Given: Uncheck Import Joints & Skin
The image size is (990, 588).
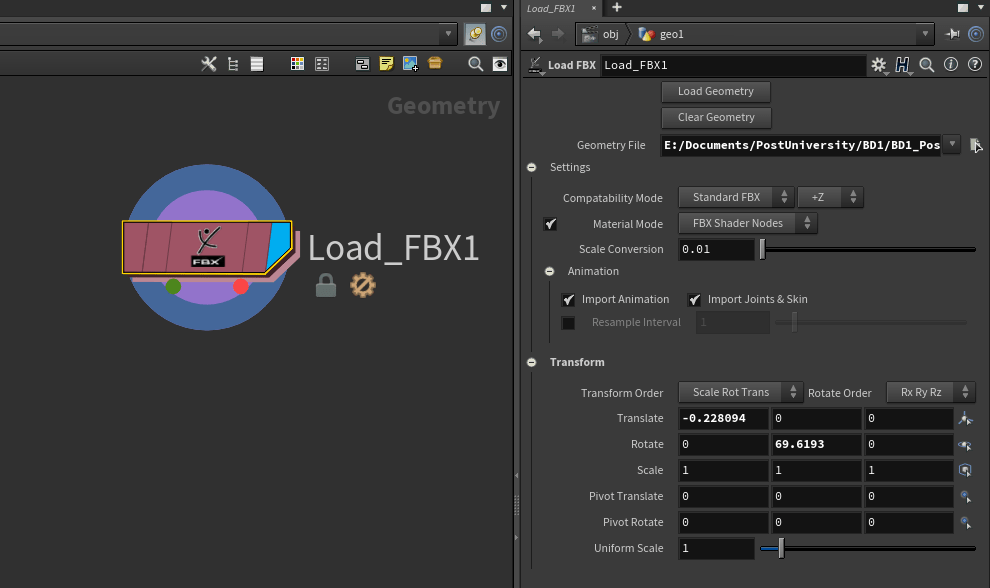Looking at the screenshot, I should [x=694, y=299].
